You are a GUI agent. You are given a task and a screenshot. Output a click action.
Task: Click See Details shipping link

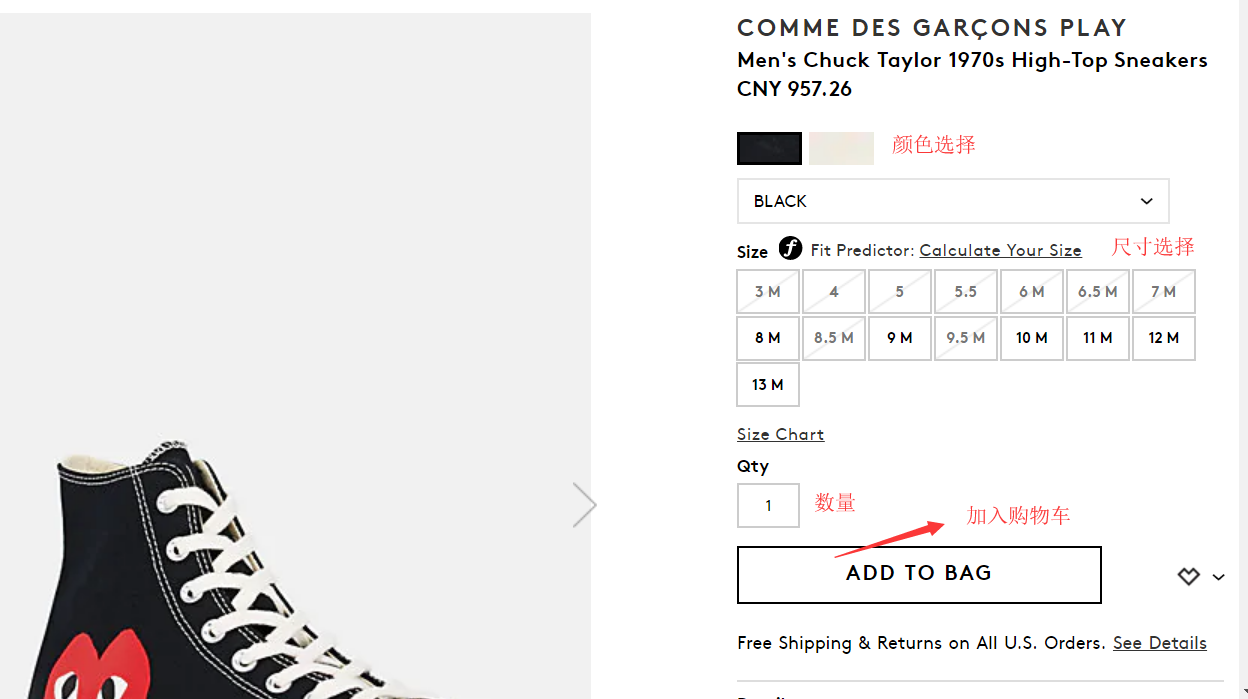click(x=1159, y=643)
